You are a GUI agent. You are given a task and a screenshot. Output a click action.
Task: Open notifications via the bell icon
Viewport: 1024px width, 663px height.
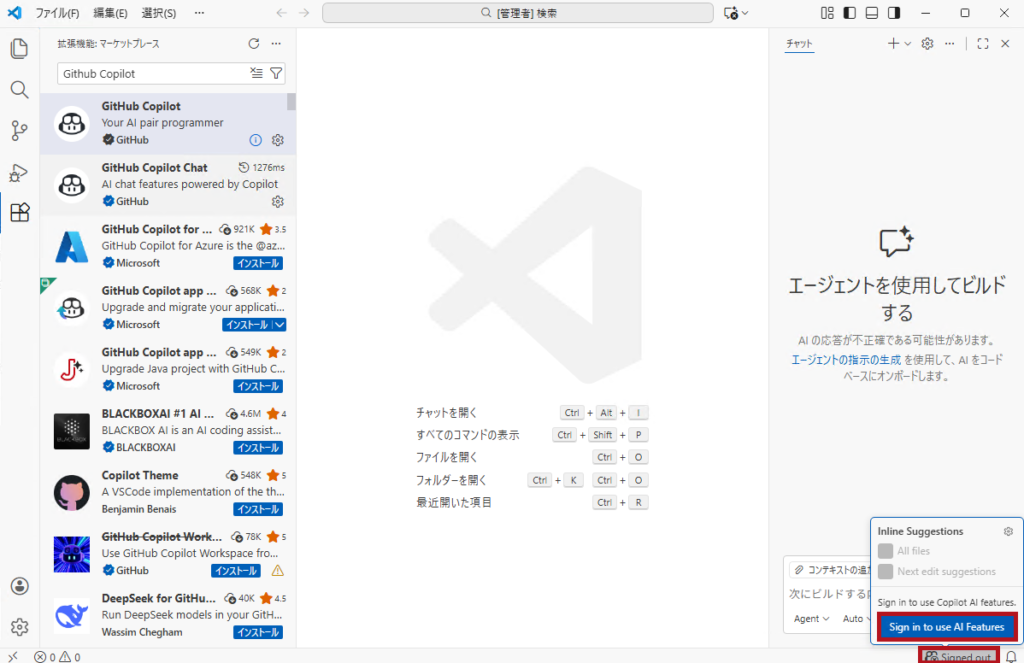[1009, 656]
